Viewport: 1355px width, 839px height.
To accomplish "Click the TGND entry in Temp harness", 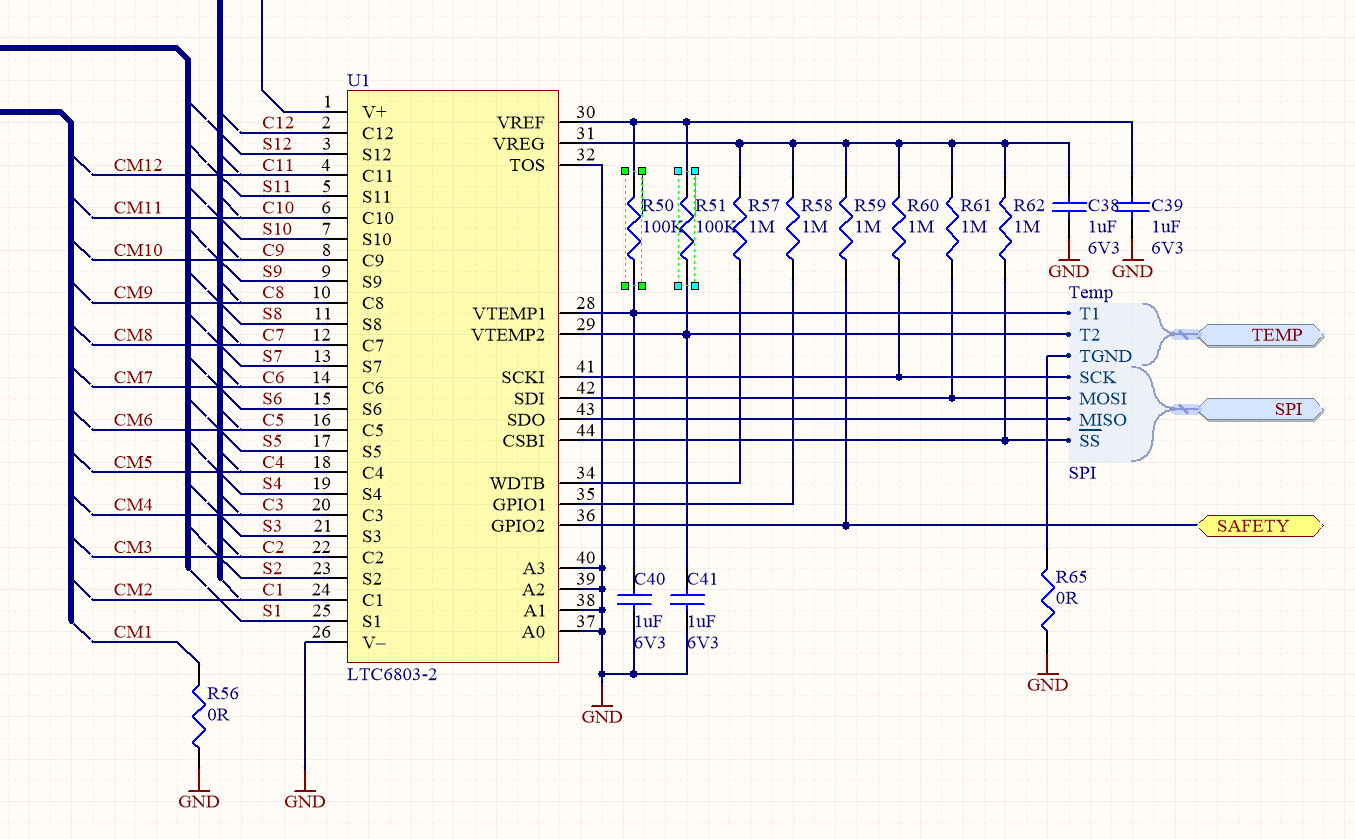I will tap(1105, 356).
